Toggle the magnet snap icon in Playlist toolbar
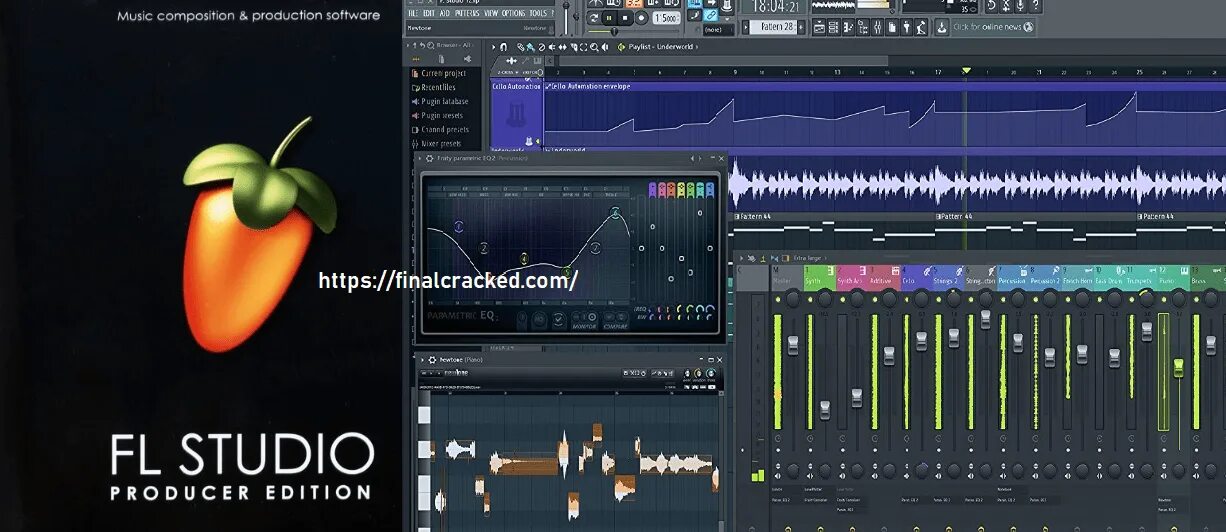The height and width of the screenshot is (532, 1226). point(503,47)
